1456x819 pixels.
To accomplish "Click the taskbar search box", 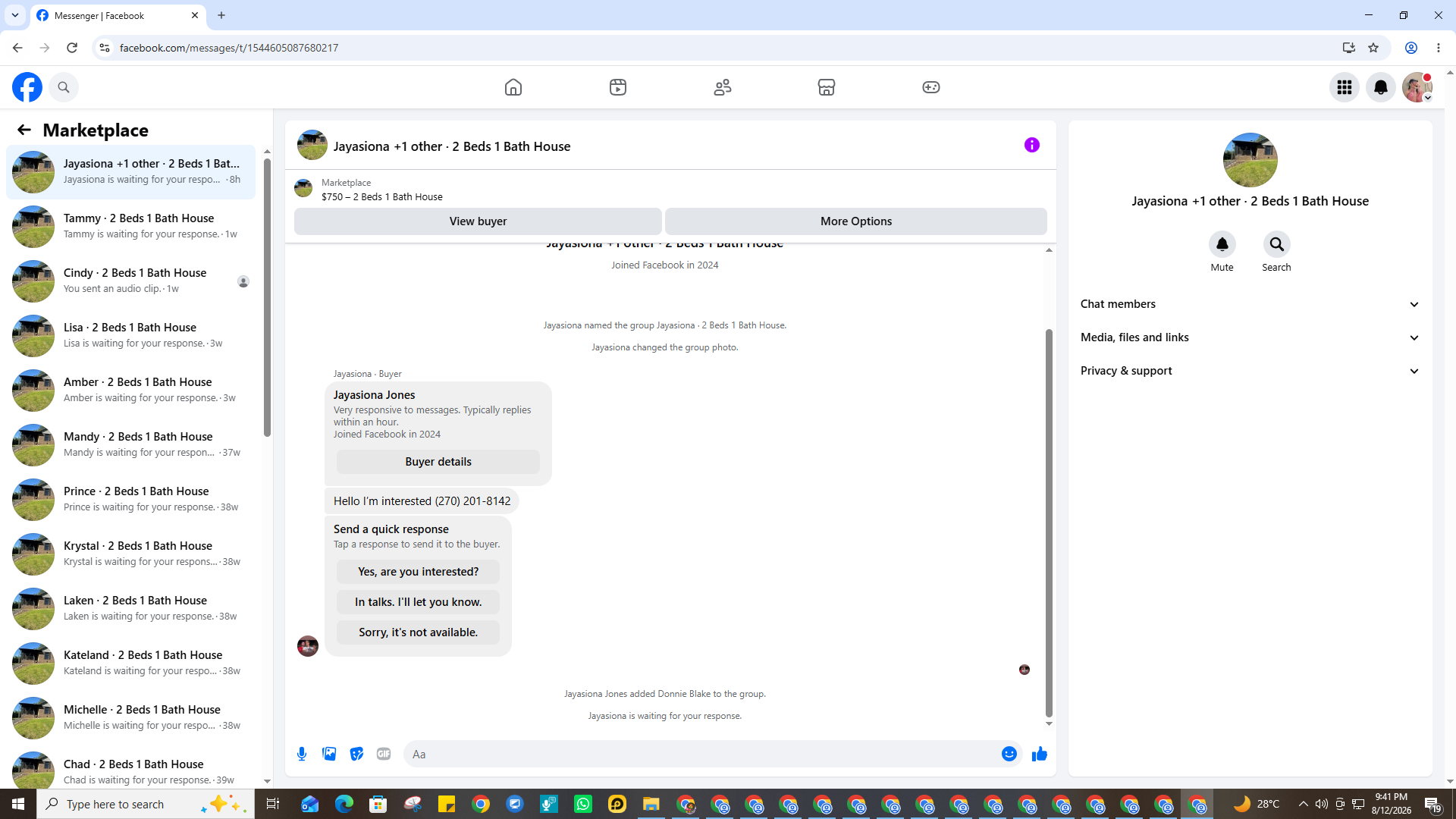I will [145, 804].
